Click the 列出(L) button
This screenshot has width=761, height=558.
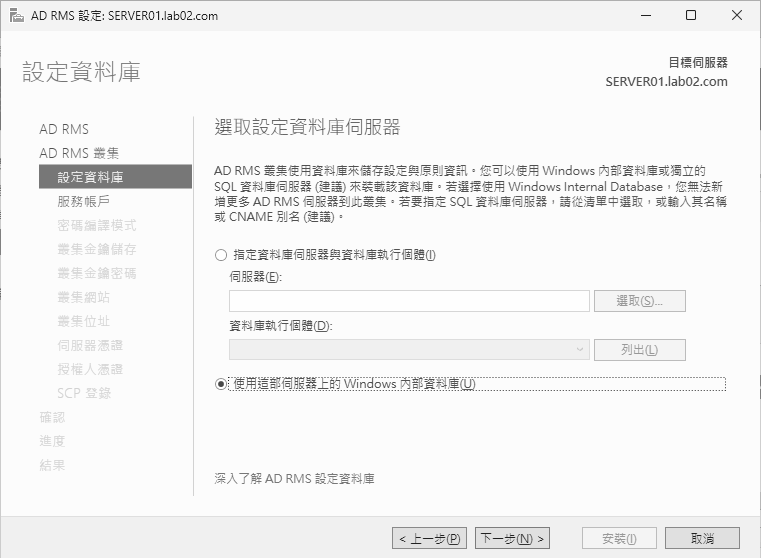640,349
